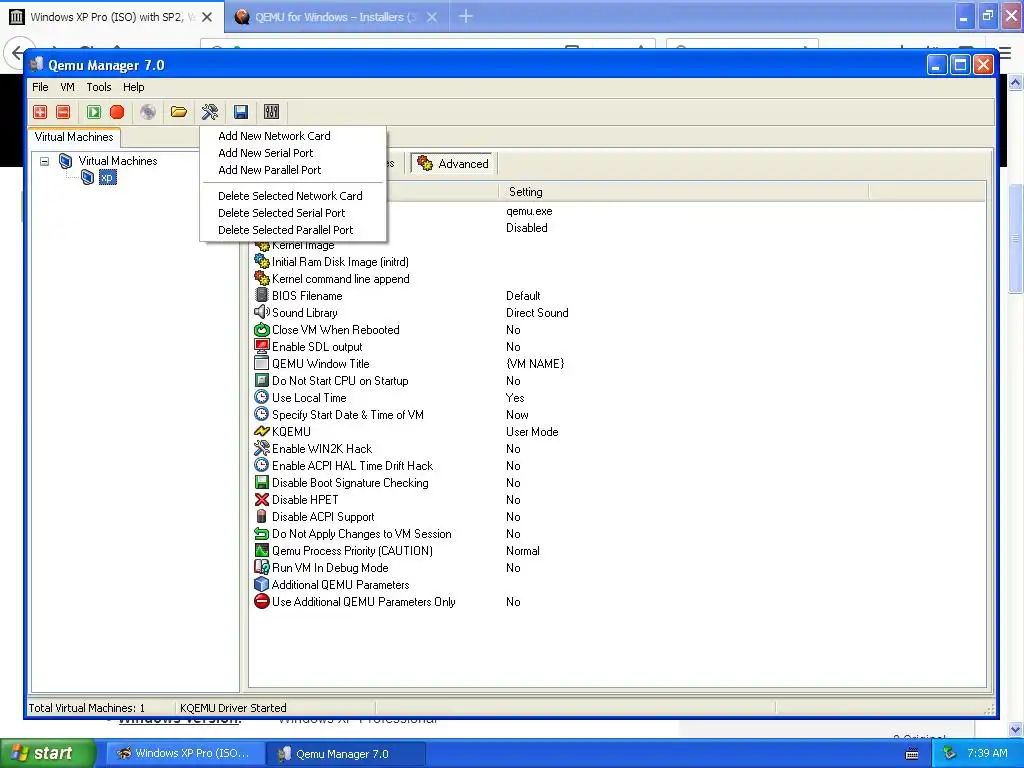Image resolution: width=1024 pixels, height=768 pixels.
Task: Switch to QEMU for Windows browser tab
Action: (336, 17)
